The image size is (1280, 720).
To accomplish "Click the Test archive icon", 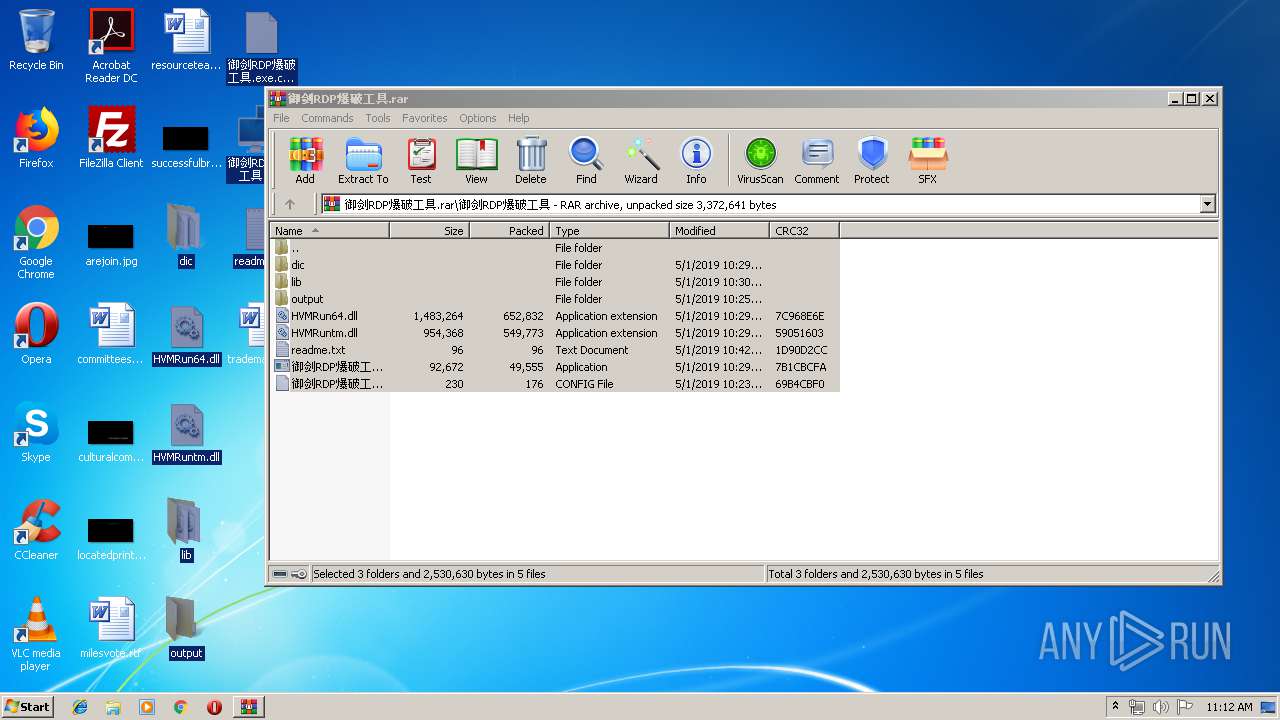I will click(421, 161).
